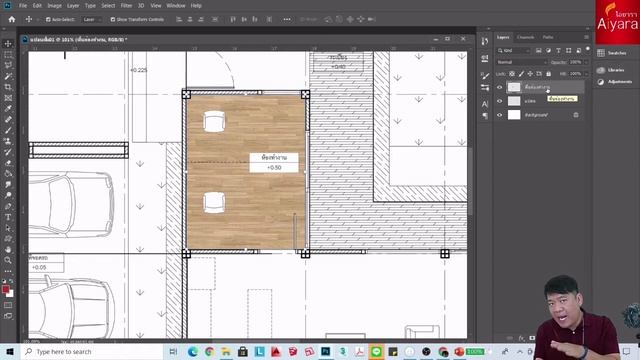This screenshot has height=360, width=640.
Task: Switch to the Channels tab
Action: (x=525, y=37)
